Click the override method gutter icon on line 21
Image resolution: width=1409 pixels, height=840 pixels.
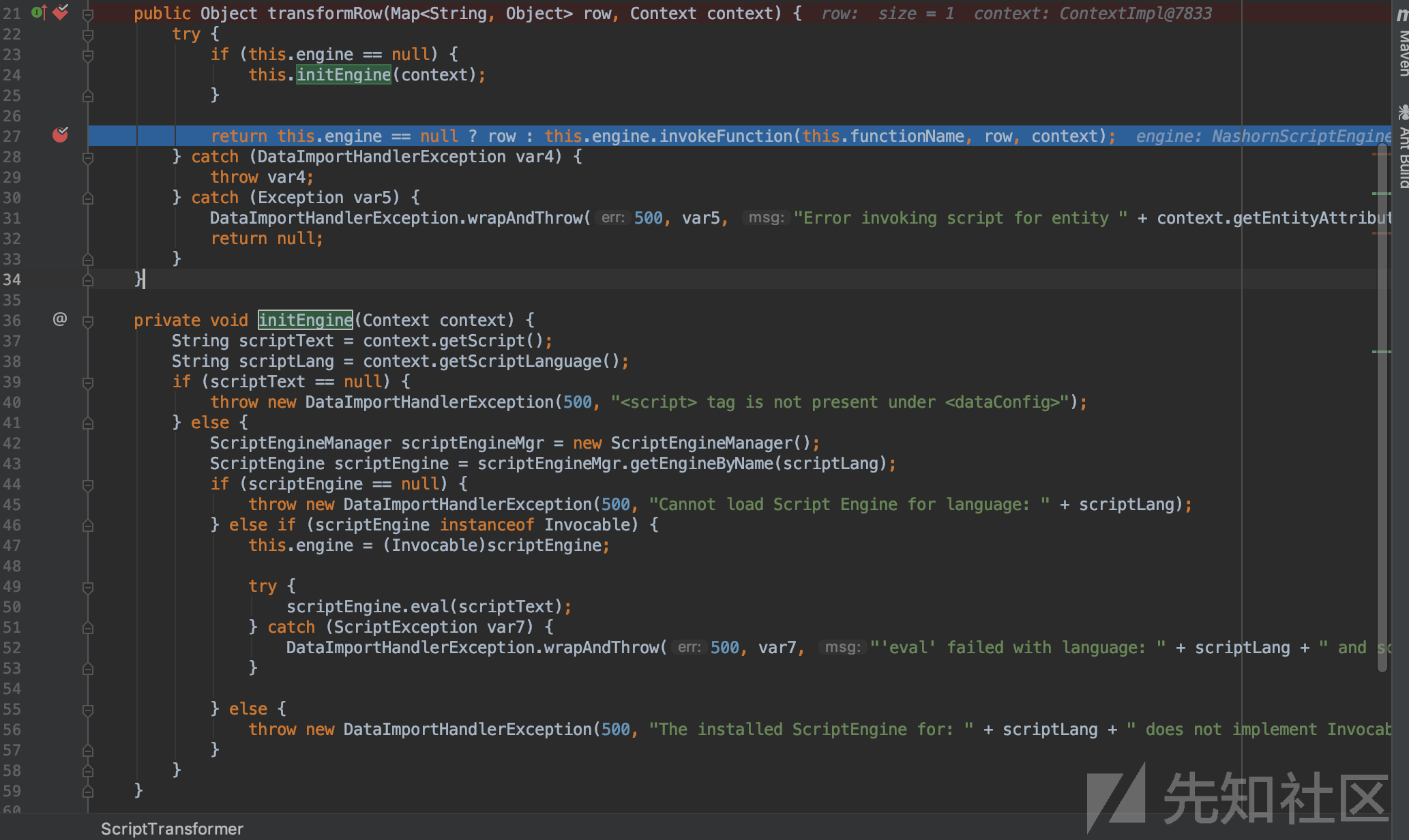click(x=39, y=12)
